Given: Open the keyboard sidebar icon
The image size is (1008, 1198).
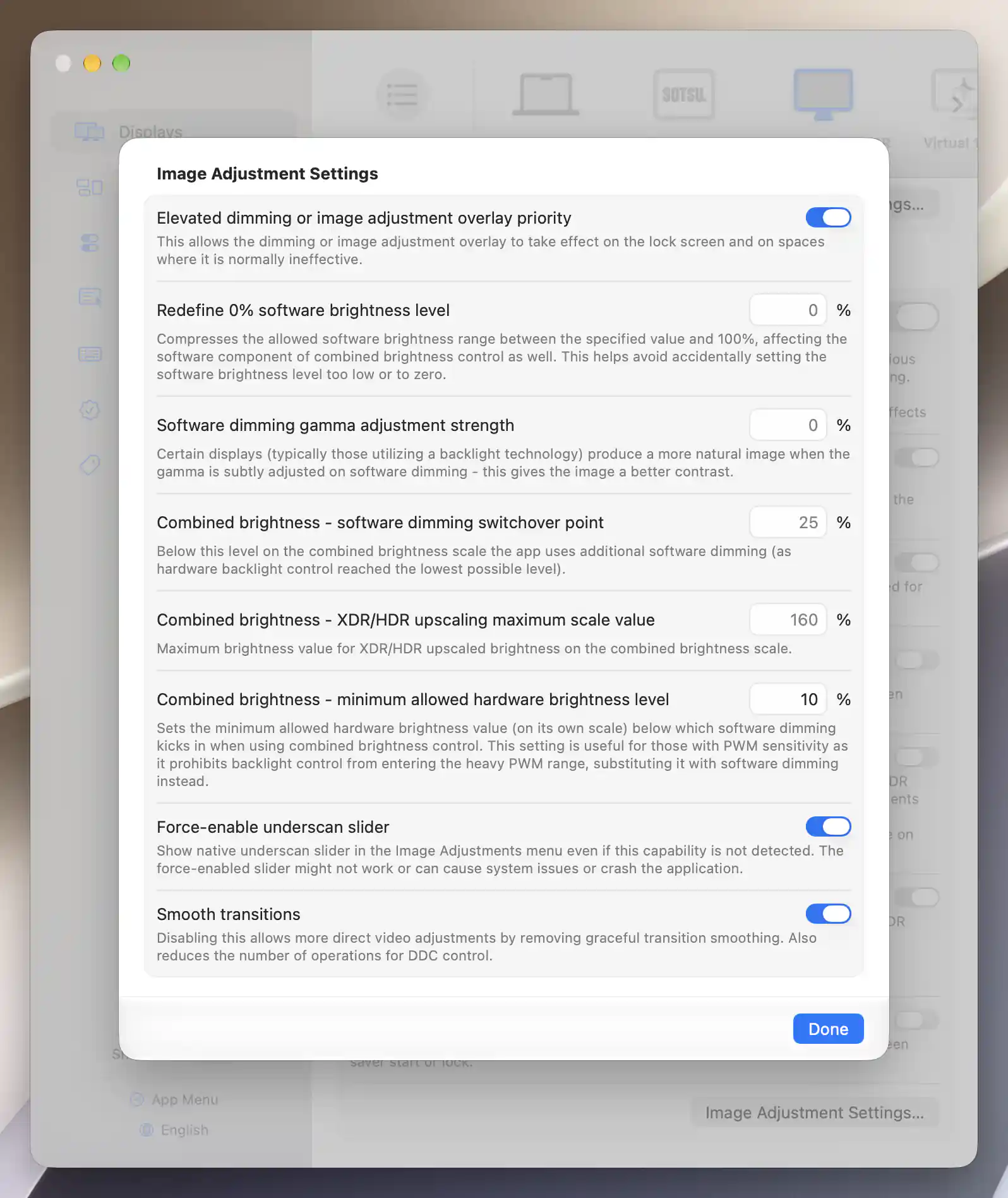Looking at the screenshot, I should click(90, 354).
